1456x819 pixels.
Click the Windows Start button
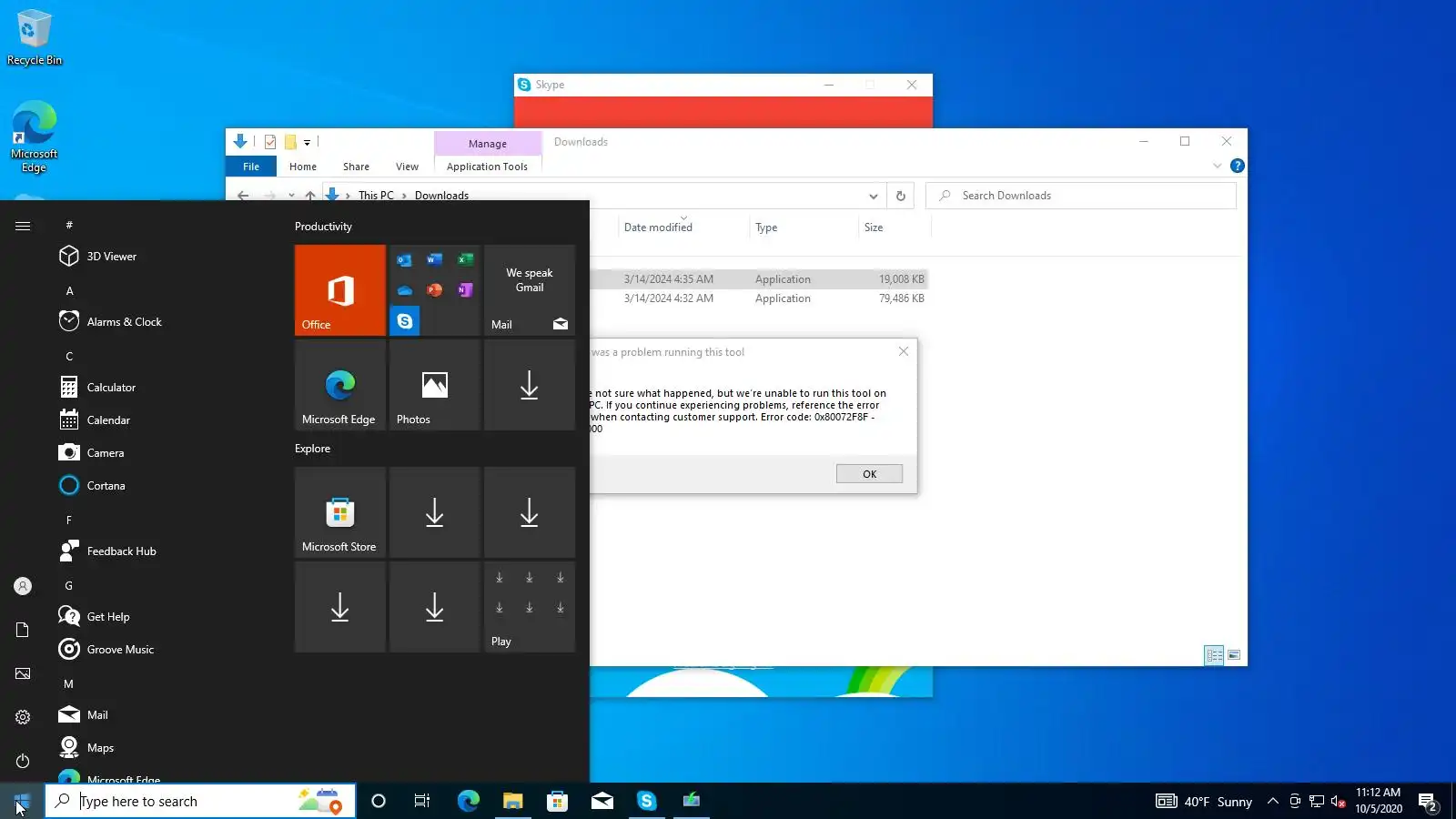(x=22, y=801)
